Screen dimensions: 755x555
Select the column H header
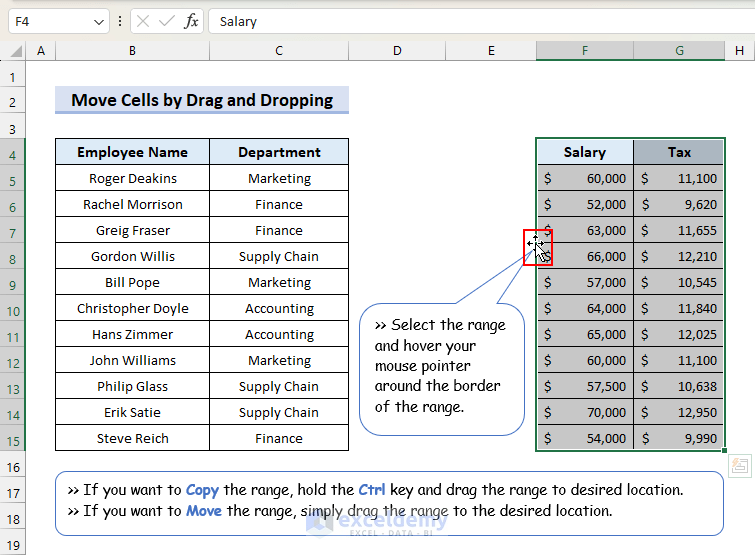click(739, 51)
